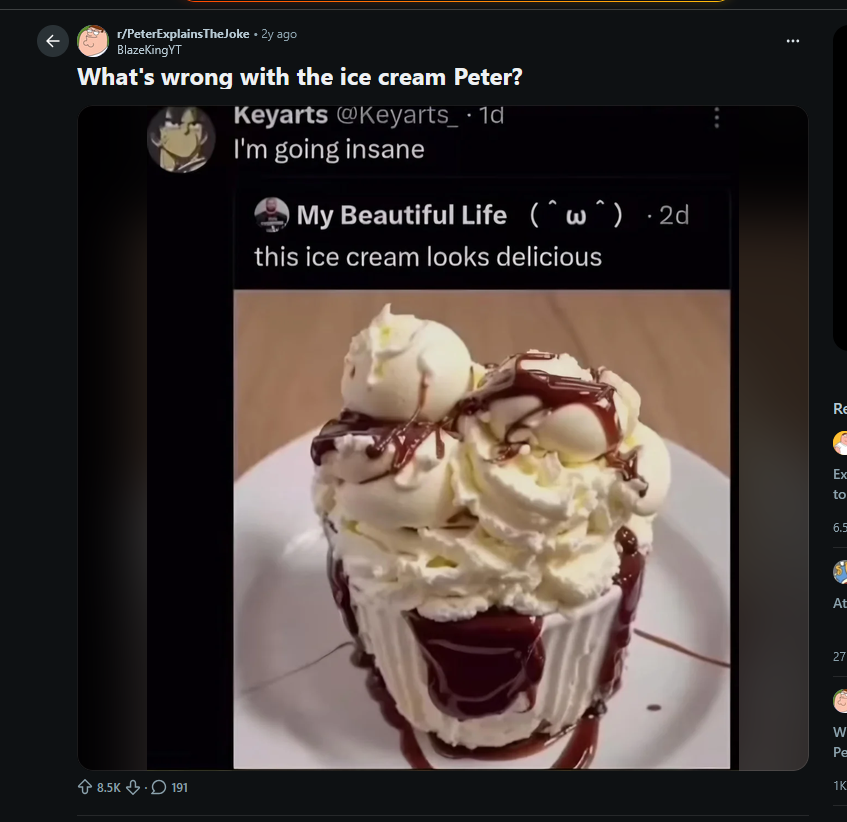Go back with the left arrow button
847x822 pixels.
(52, 41)
